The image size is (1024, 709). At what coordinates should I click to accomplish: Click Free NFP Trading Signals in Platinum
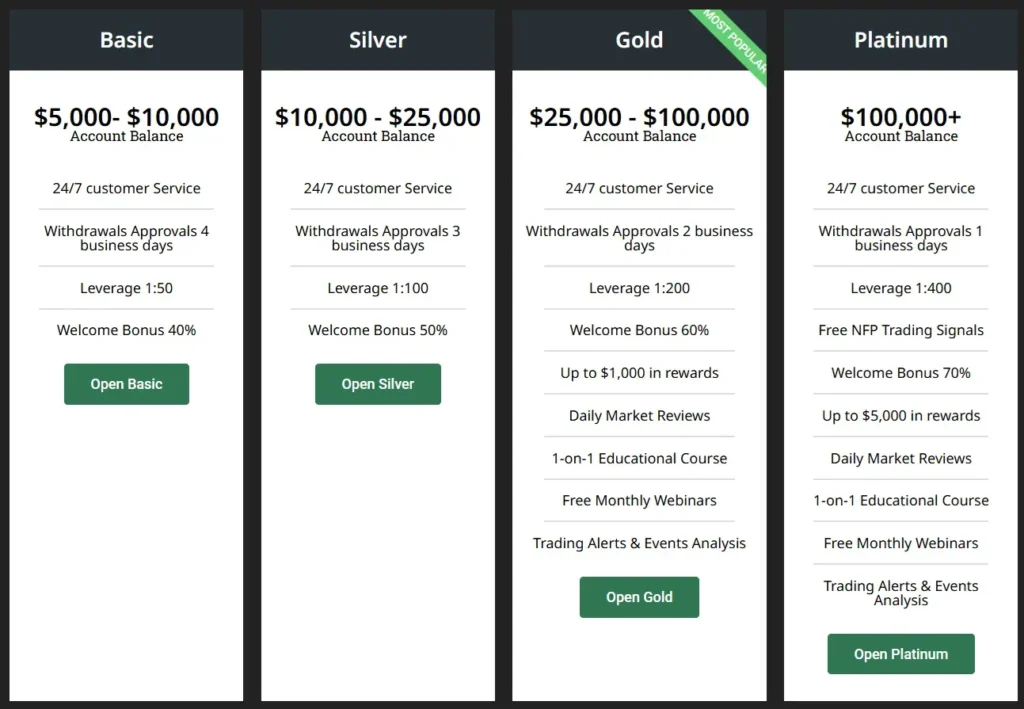900,330
